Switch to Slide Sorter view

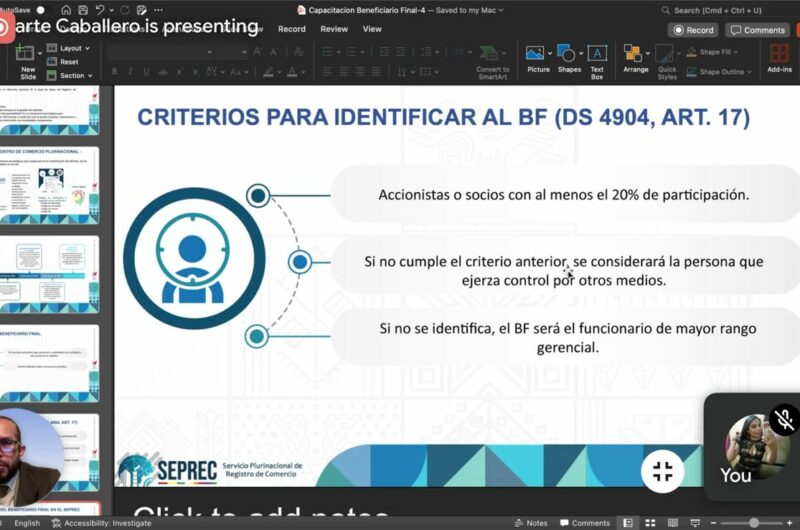[650, 523]
